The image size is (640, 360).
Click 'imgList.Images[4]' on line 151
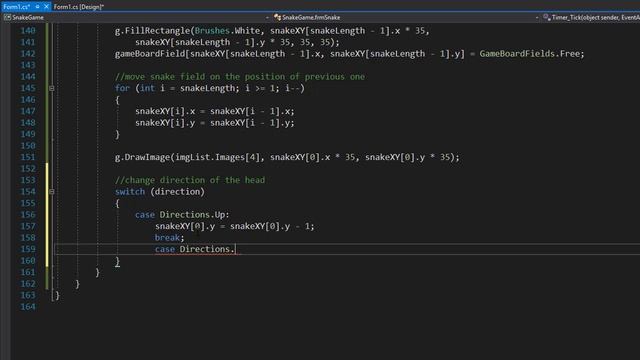tap(217, 157)
